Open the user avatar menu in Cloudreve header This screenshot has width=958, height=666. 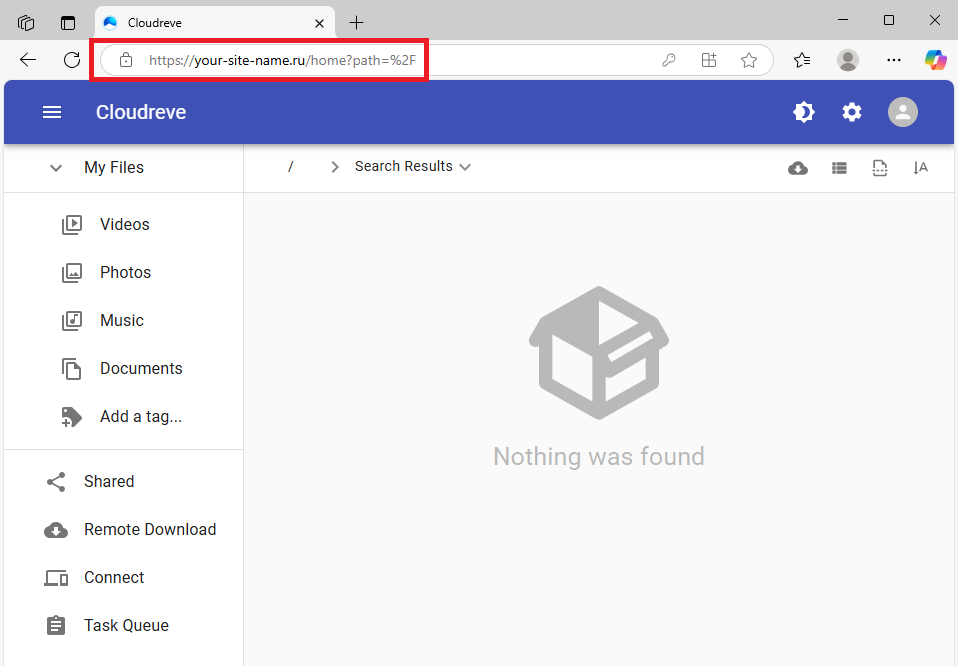tap(902, 112)
